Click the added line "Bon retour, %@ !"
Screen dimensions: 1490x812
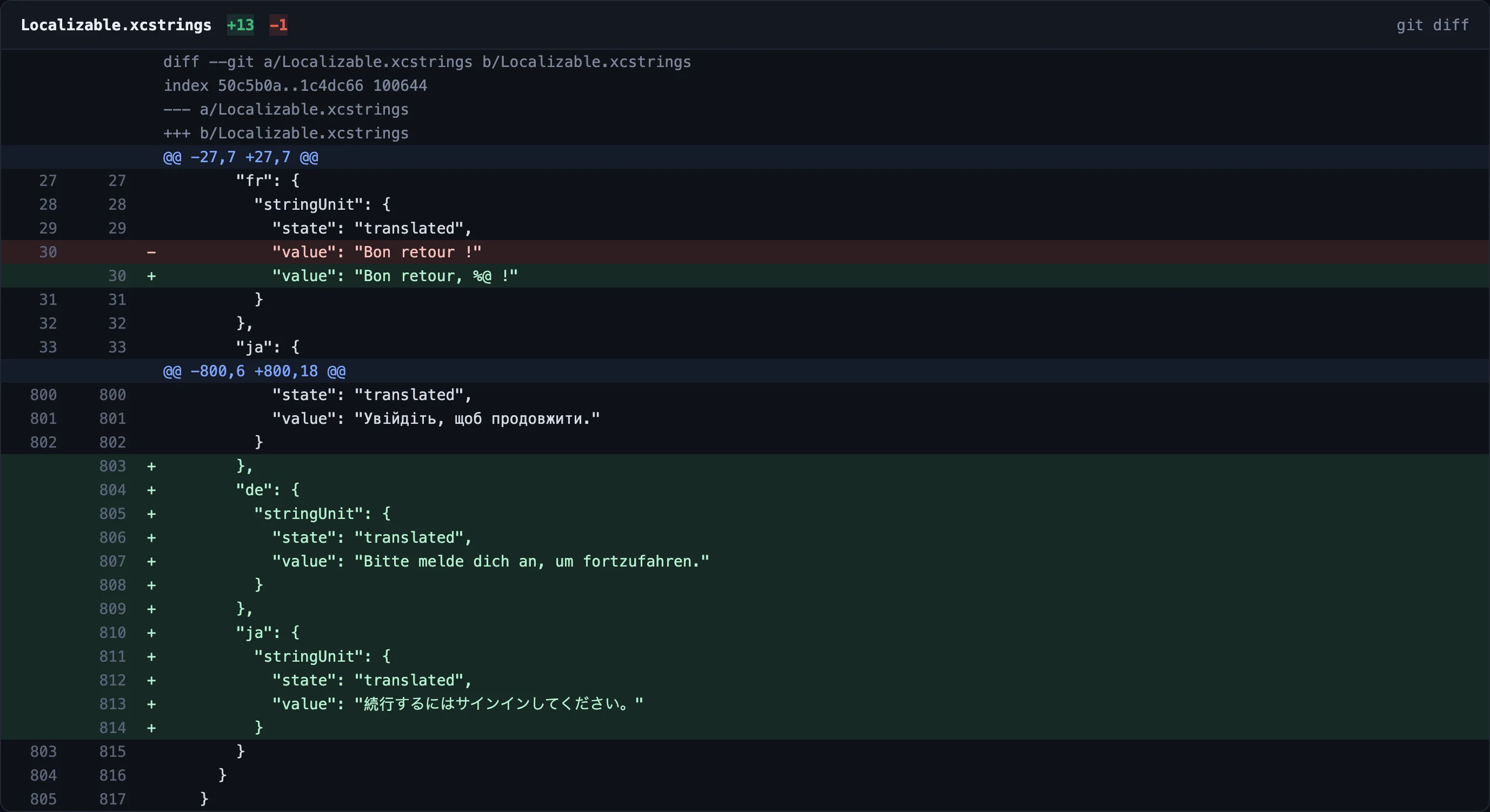tap(745, 276)
